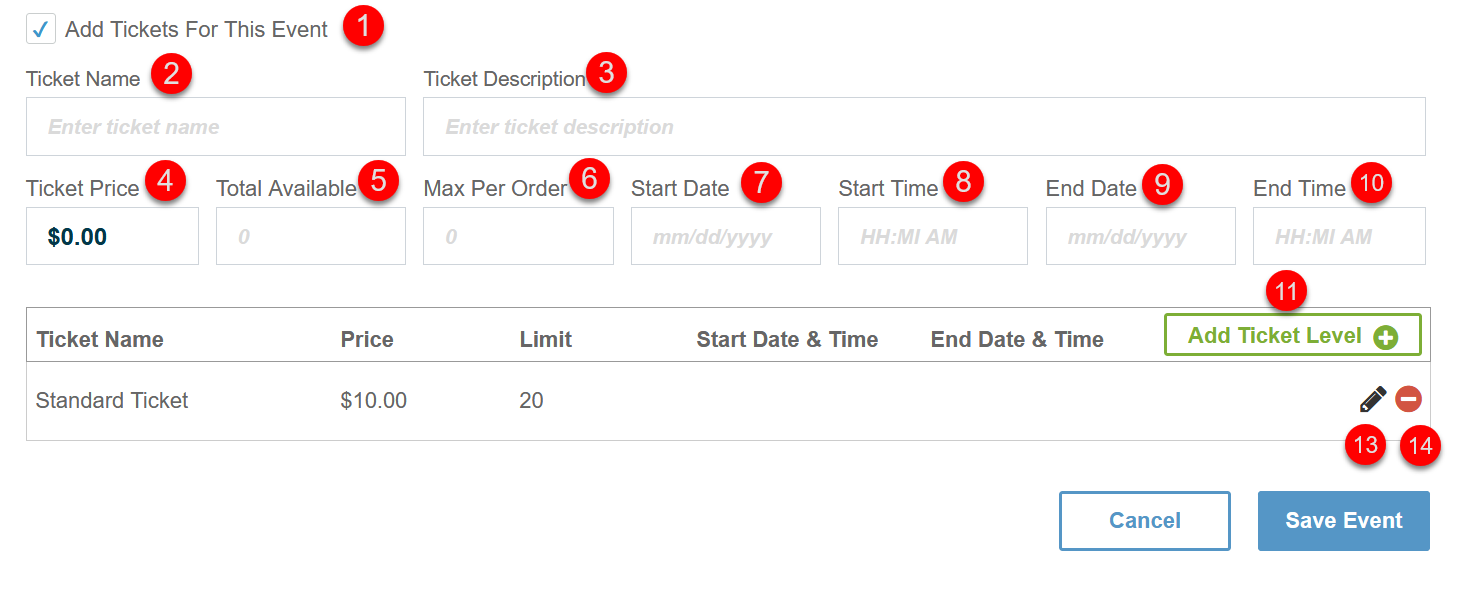Screen dimensions: 1457x590
Task: Click into the Ticket Description field
Action: click(924, 126)
